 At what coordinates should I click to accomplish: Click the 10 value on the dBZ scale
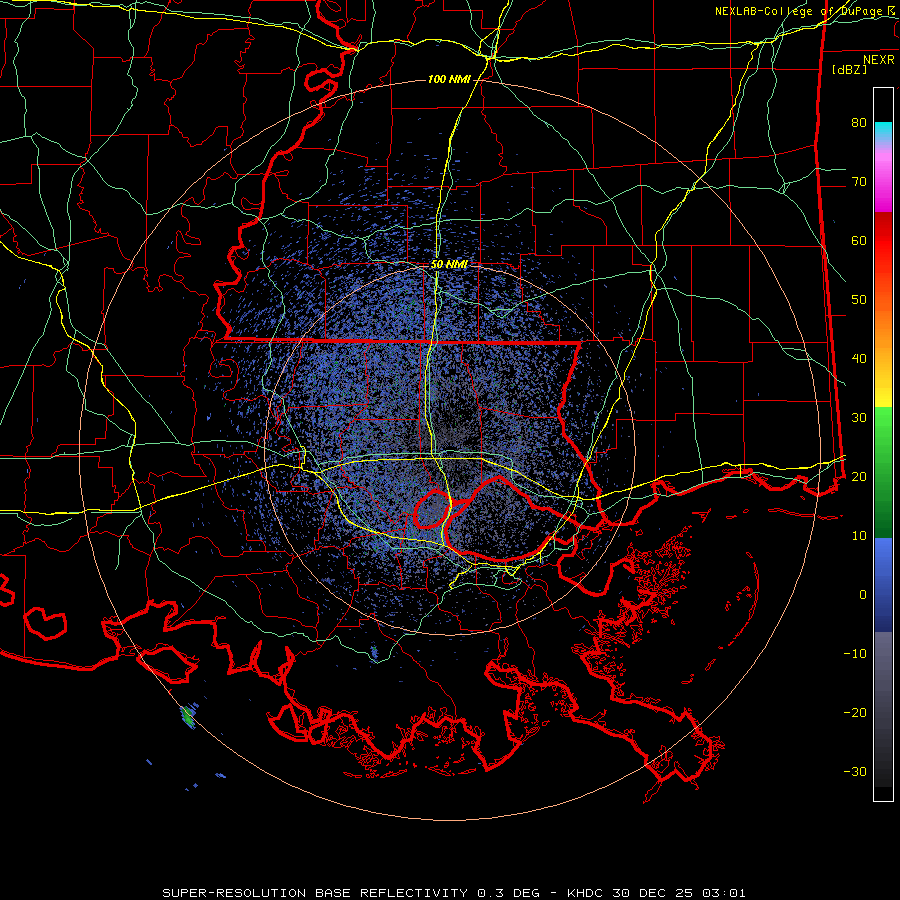[x=859, y=536]
